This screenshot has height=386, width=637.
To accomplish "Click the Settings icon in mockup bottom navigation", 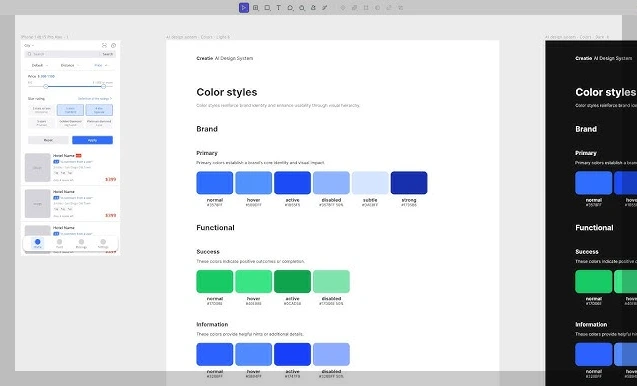I will point(103,243).
